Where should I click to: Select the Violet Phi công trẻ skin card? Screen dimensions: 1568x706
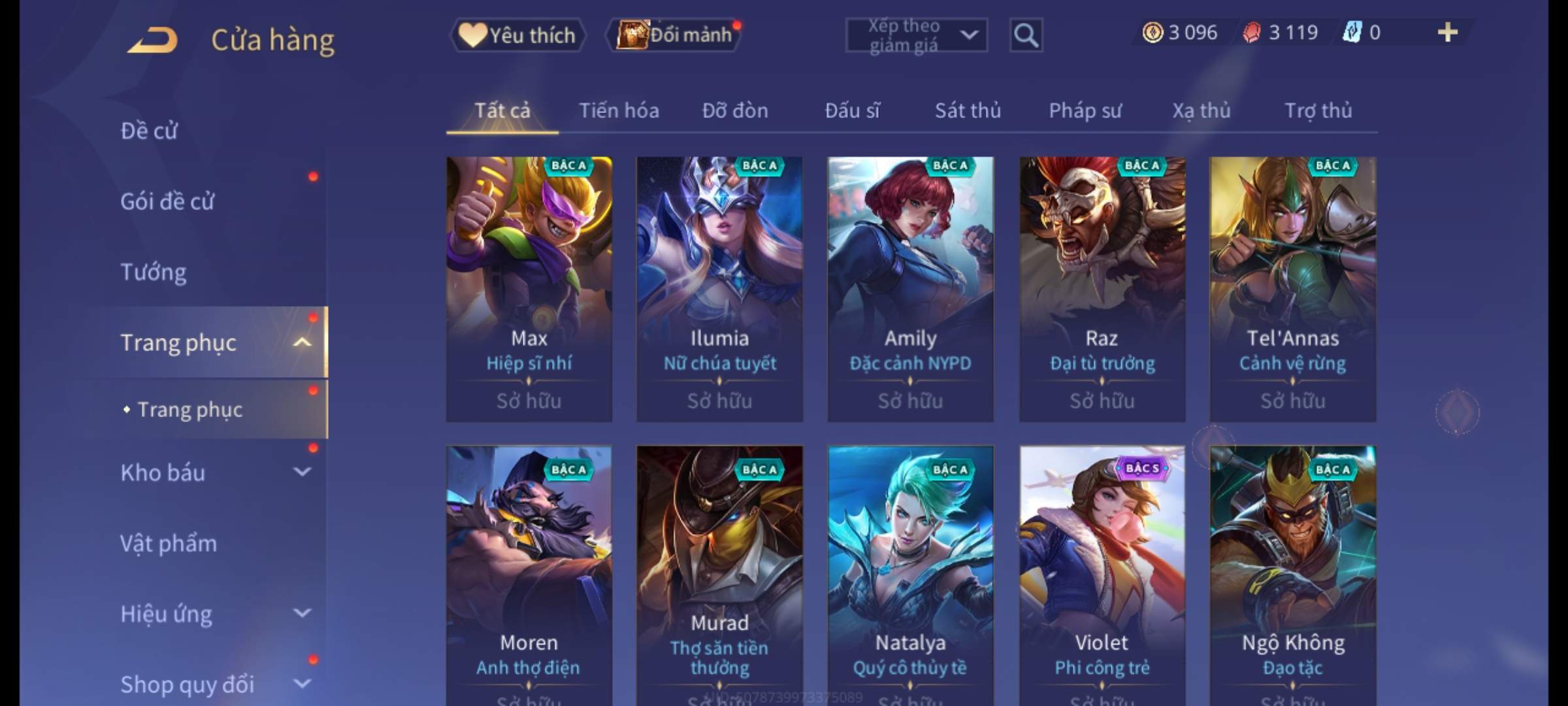[x=1102, y=576]
